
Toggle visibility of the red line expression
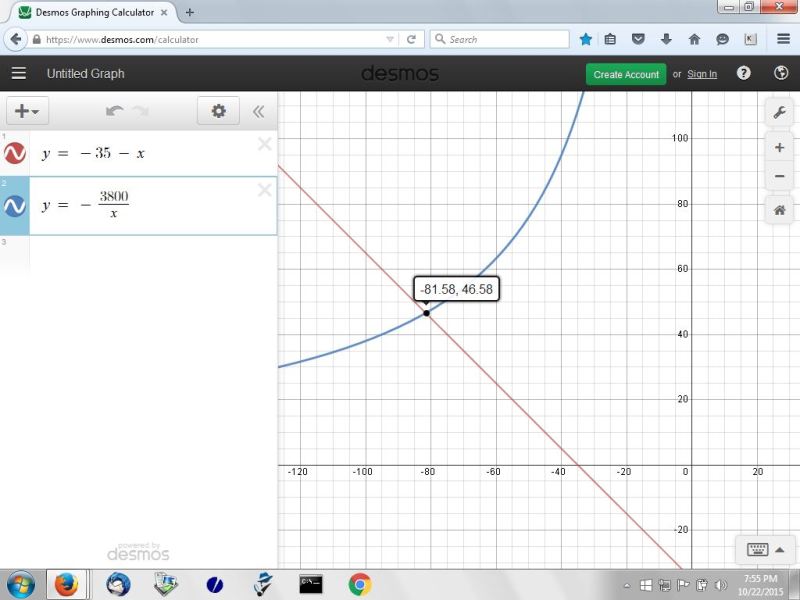point(15,153)
